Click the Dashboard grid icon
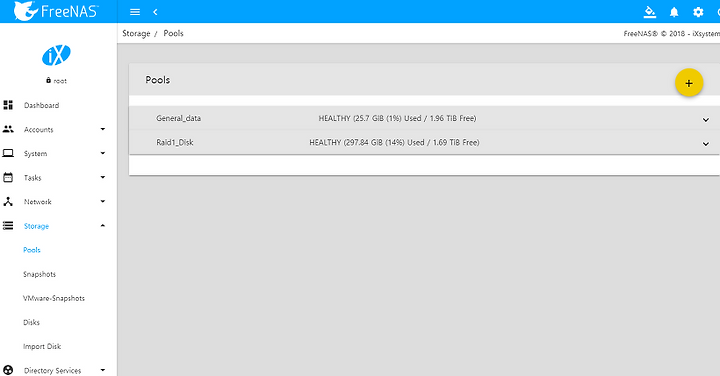This screenshot has width=720, height=376. pyautogui.click(x=8, y=105)
